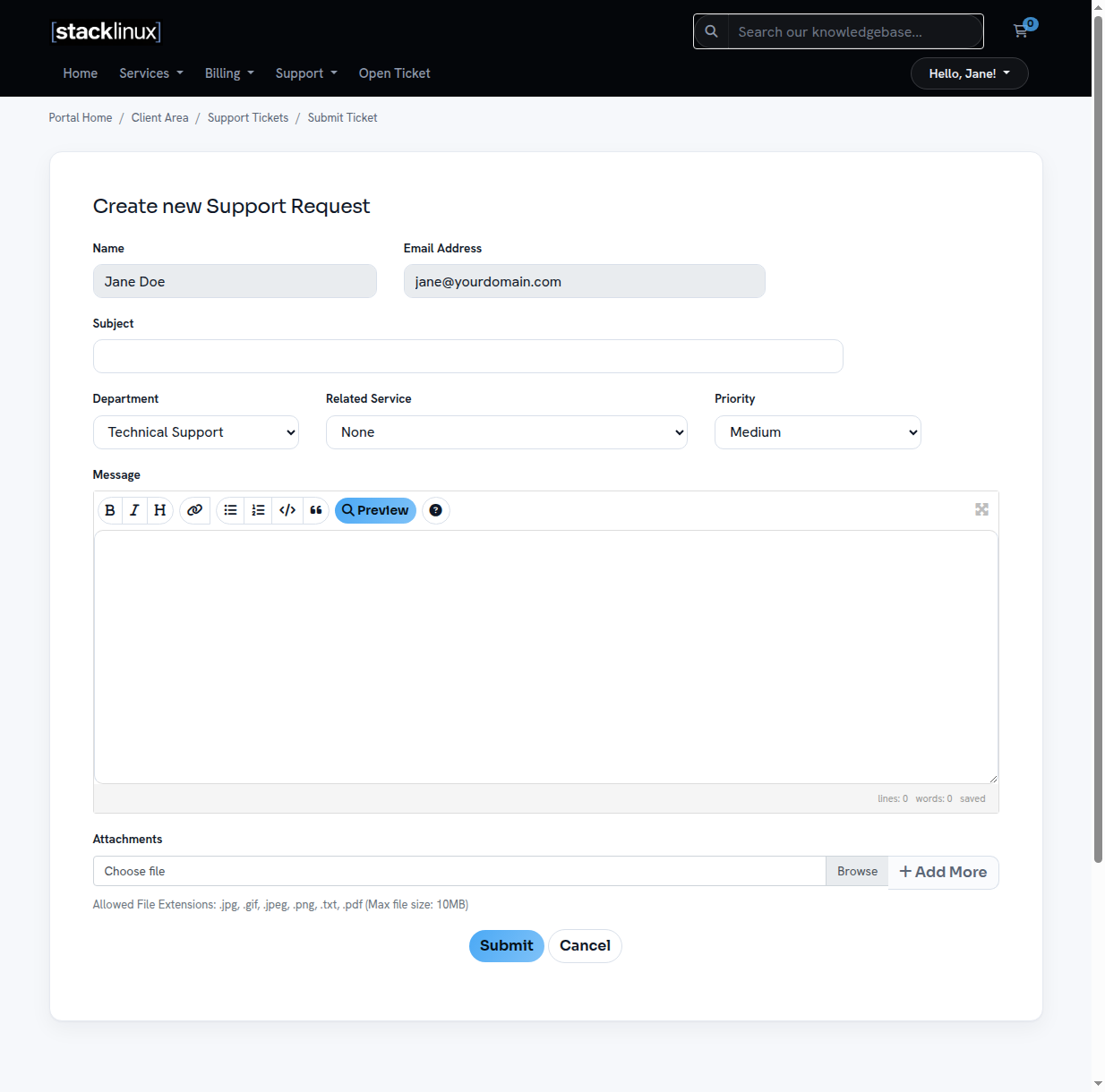The width and height of the screenshot is (1105, 1092).
Task: Click the 'words: 0' status text
Action: 934,798
